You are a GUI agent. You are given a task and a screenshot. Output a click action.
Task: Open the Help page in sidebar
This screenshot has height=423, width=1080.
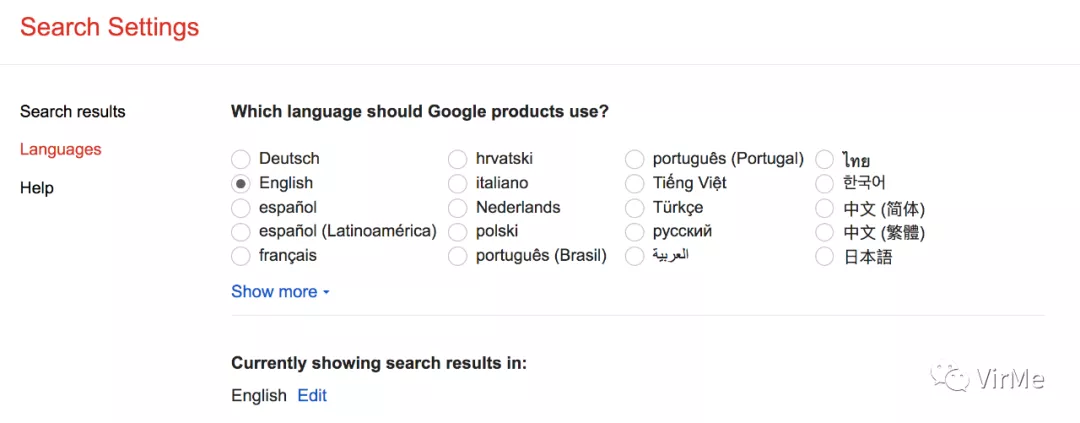pos(37,188)
